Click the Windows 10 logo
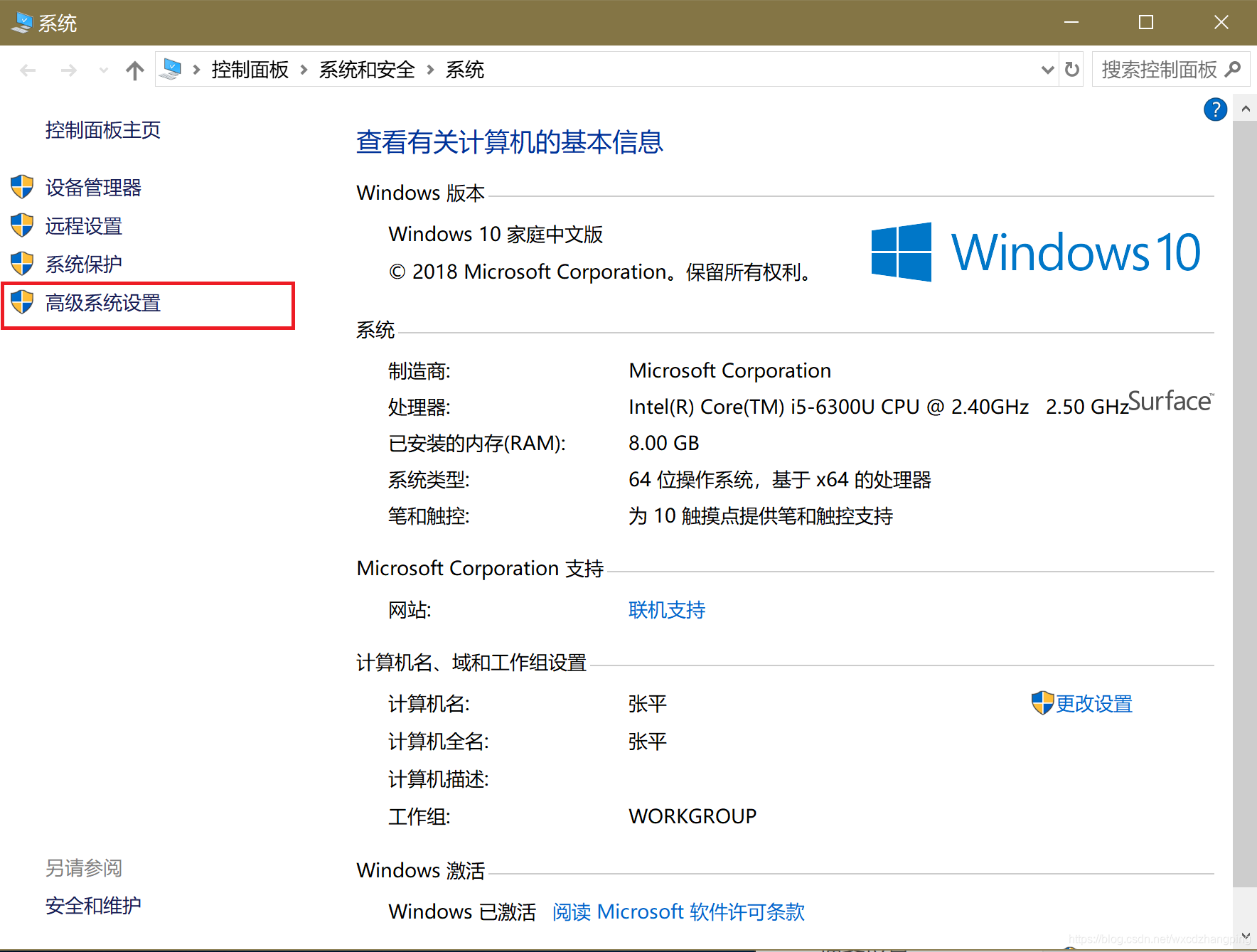The width and height of the screenshot is (1257, 952). (x=1036, y=252)
